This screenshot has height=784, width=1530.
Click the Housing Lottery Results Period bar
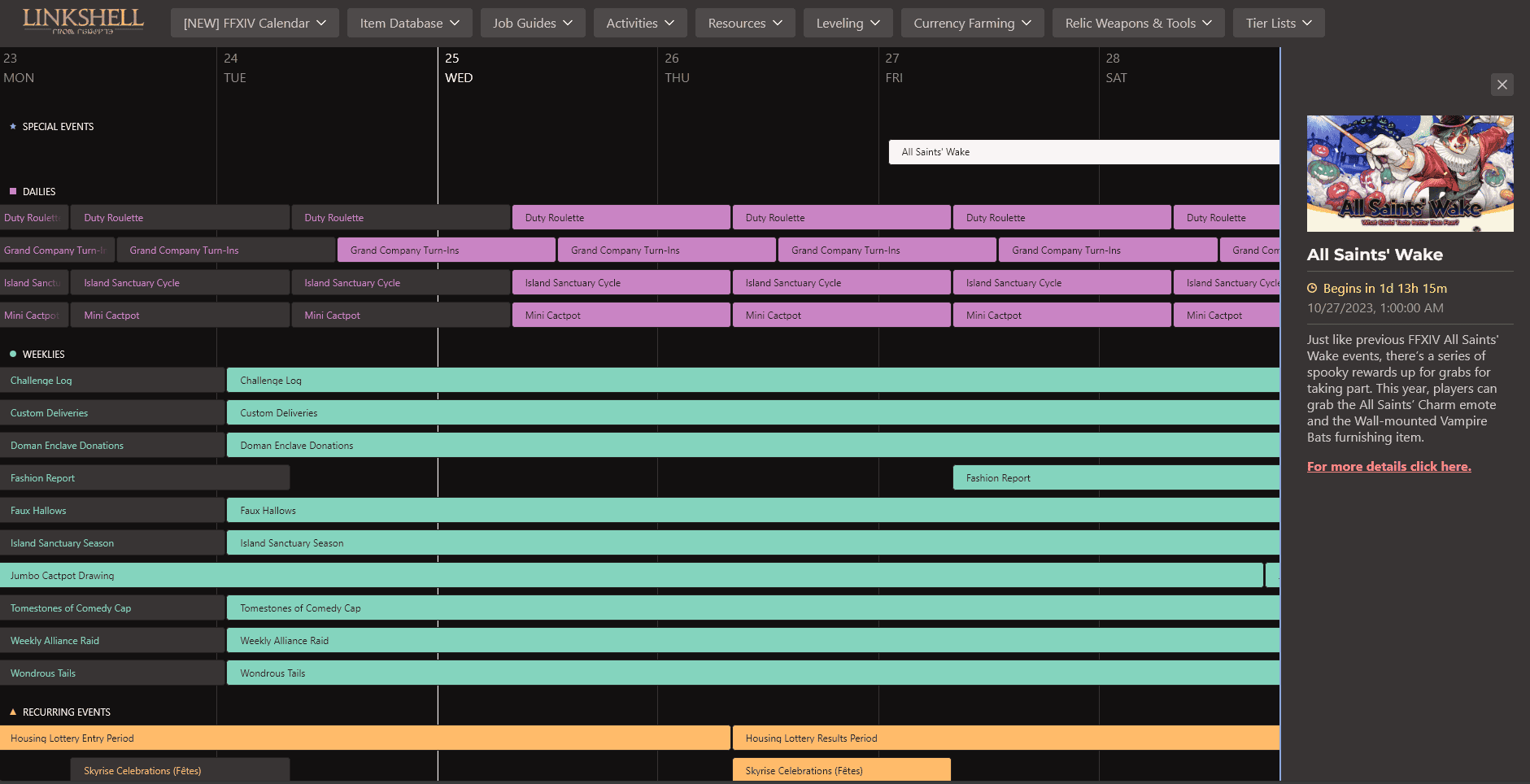1000,738
